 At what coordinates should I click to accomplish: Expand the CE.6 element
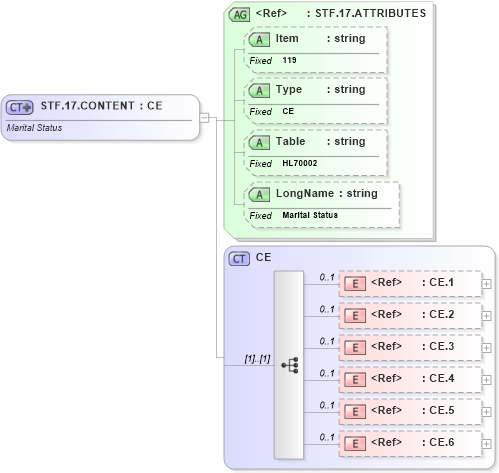486,444
